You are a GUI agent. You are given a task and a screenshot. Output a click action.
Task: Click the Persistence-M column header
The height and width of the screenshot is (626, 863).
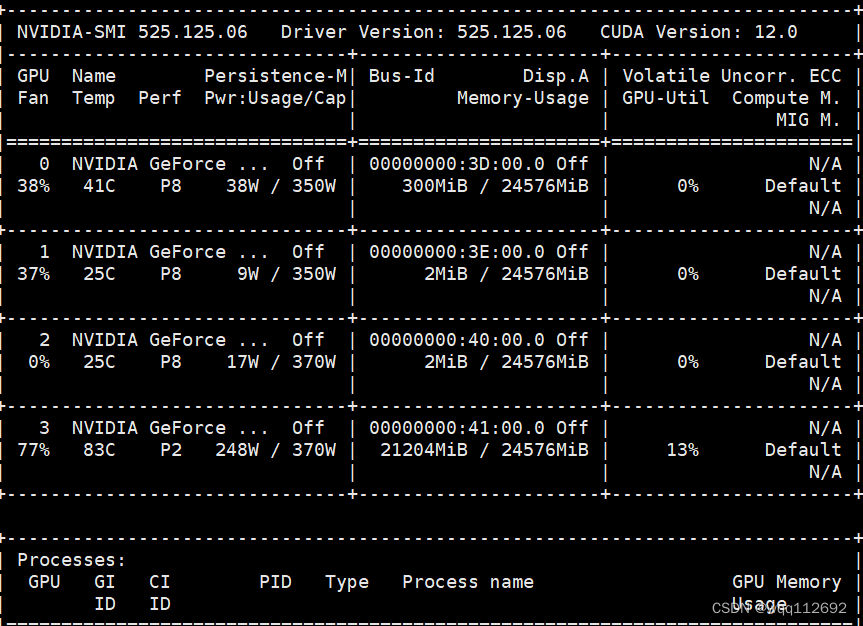tap(276, 76)
